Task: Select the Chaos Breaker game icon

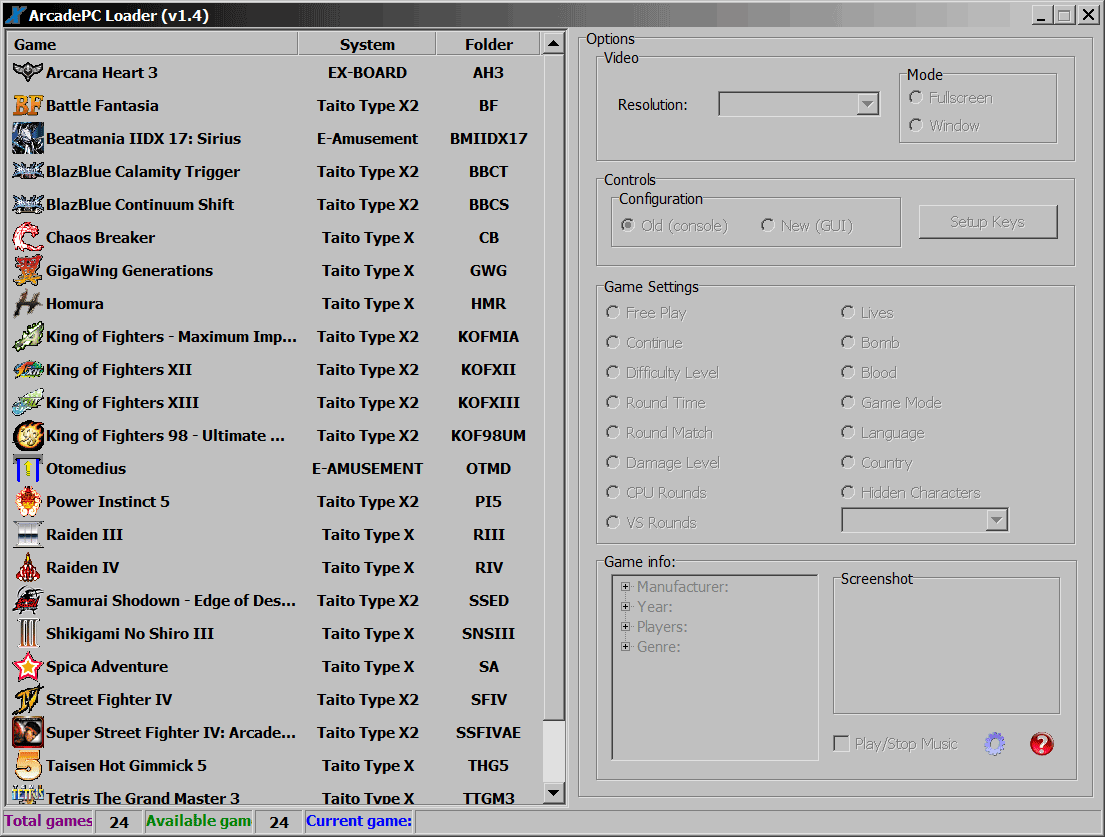Action: (27, 238)
